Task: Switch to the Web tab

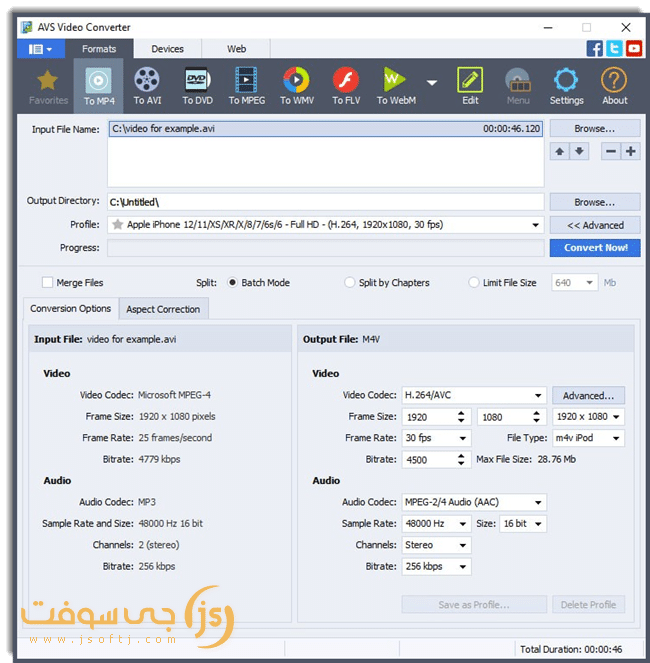Action: [x=236, y=49]
